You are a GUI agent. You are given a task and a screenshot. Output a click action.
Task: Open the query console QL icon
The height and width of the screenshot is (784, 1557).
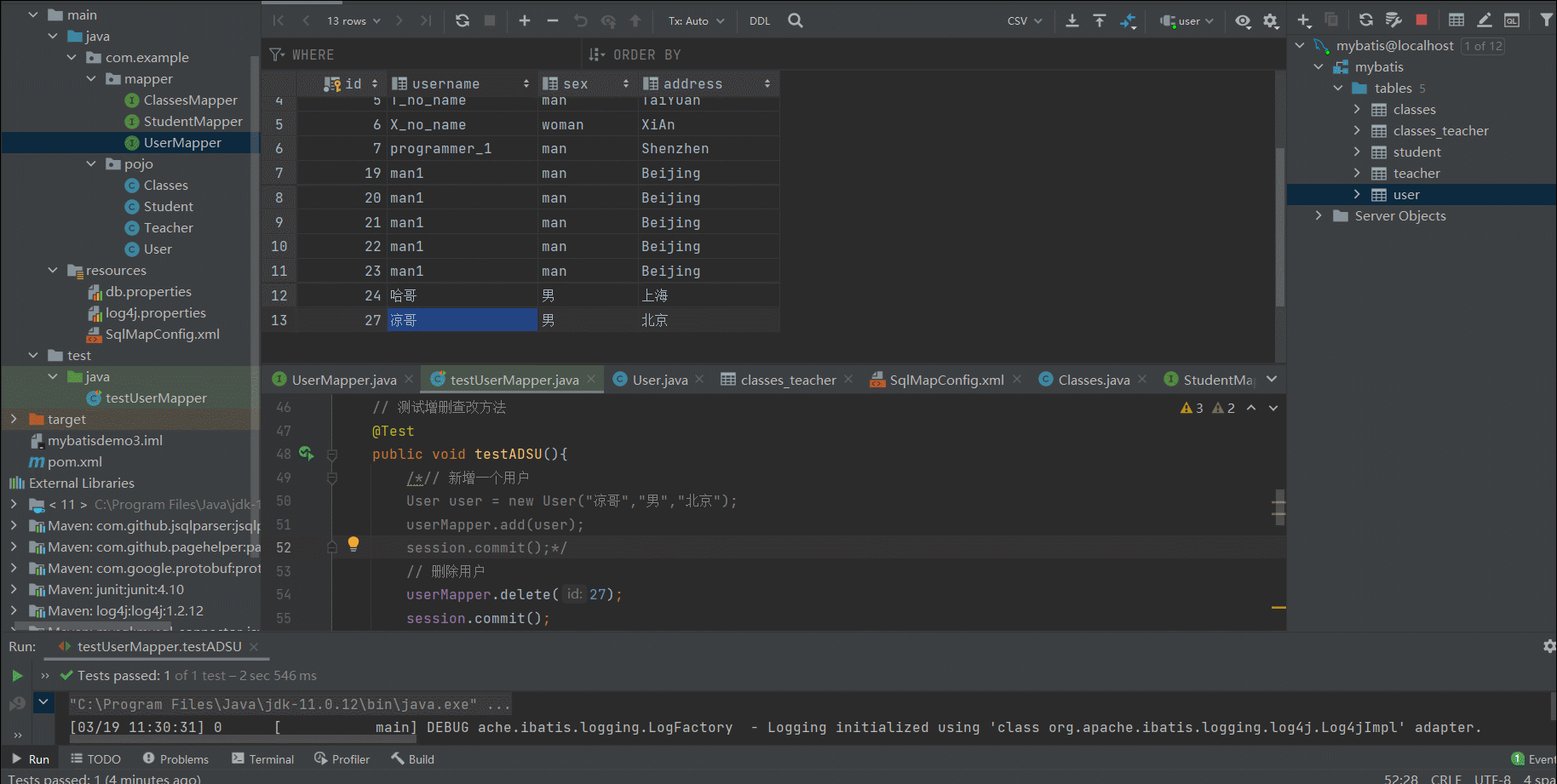tap(1512, 20)
